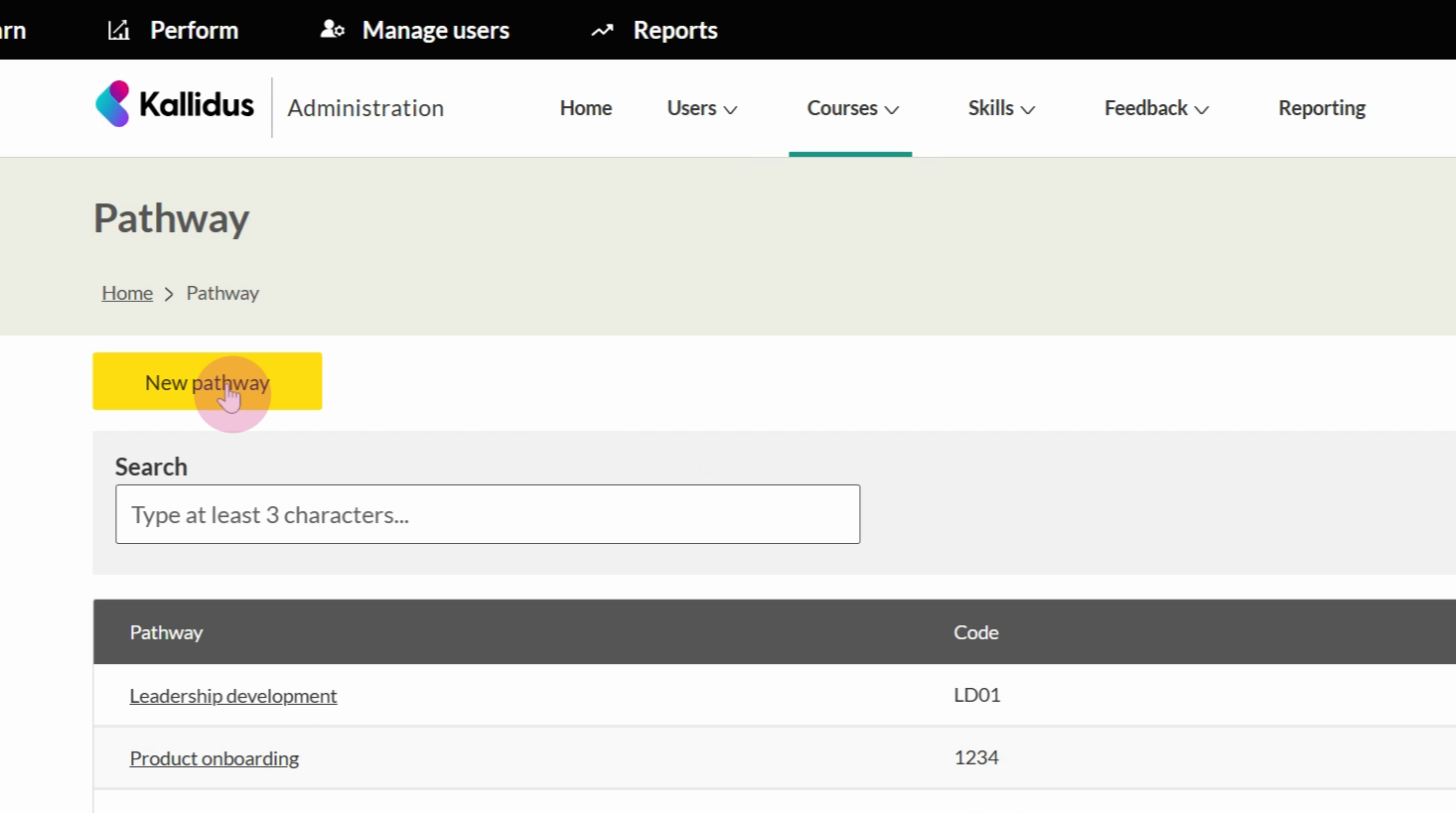Select the Reports top bar label
The height and width of the screenshot is (813, 1456).
pos(674,31)
